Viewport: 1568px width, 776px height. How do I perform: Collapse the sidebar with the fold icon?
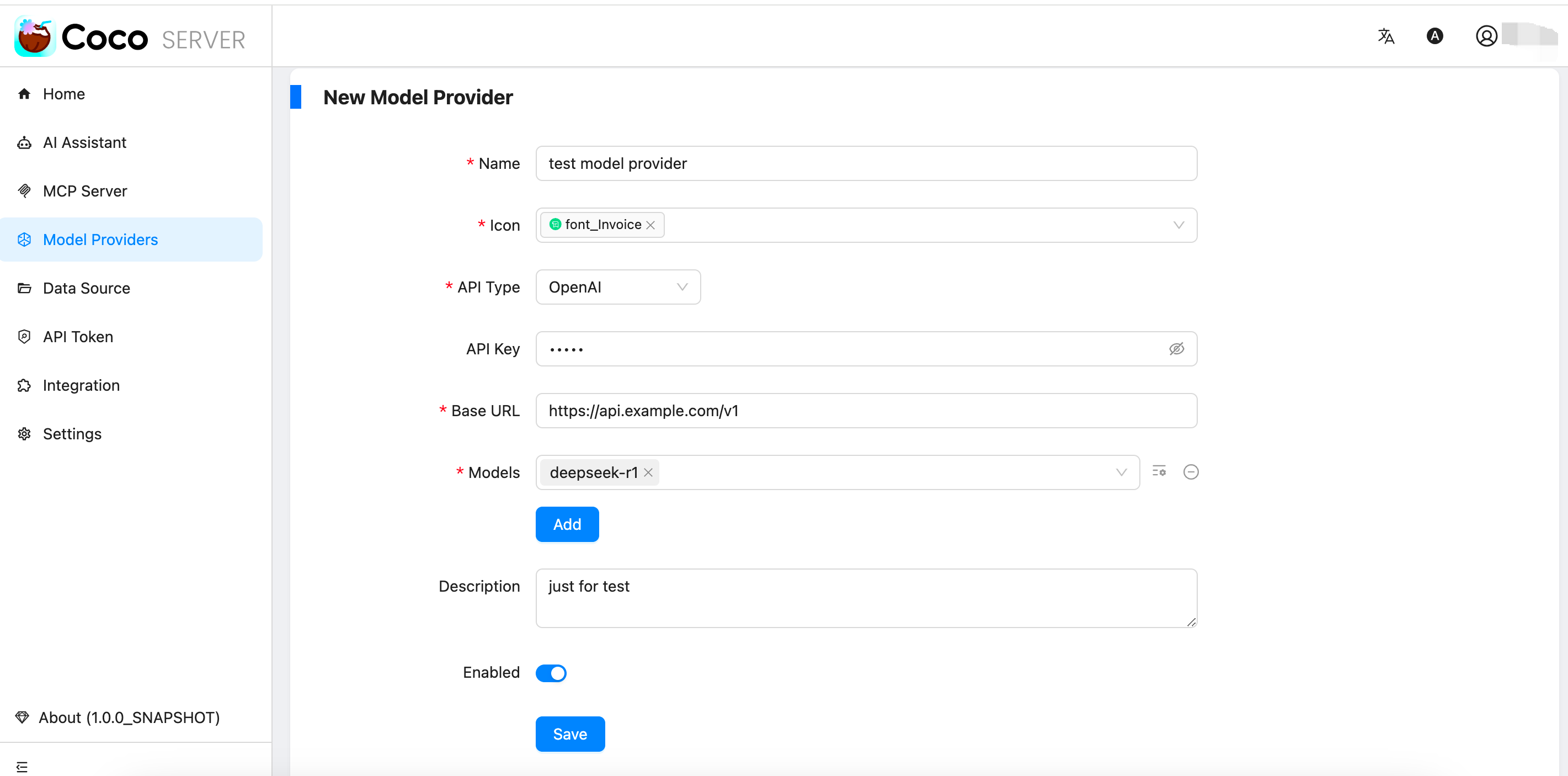[22, 767]
